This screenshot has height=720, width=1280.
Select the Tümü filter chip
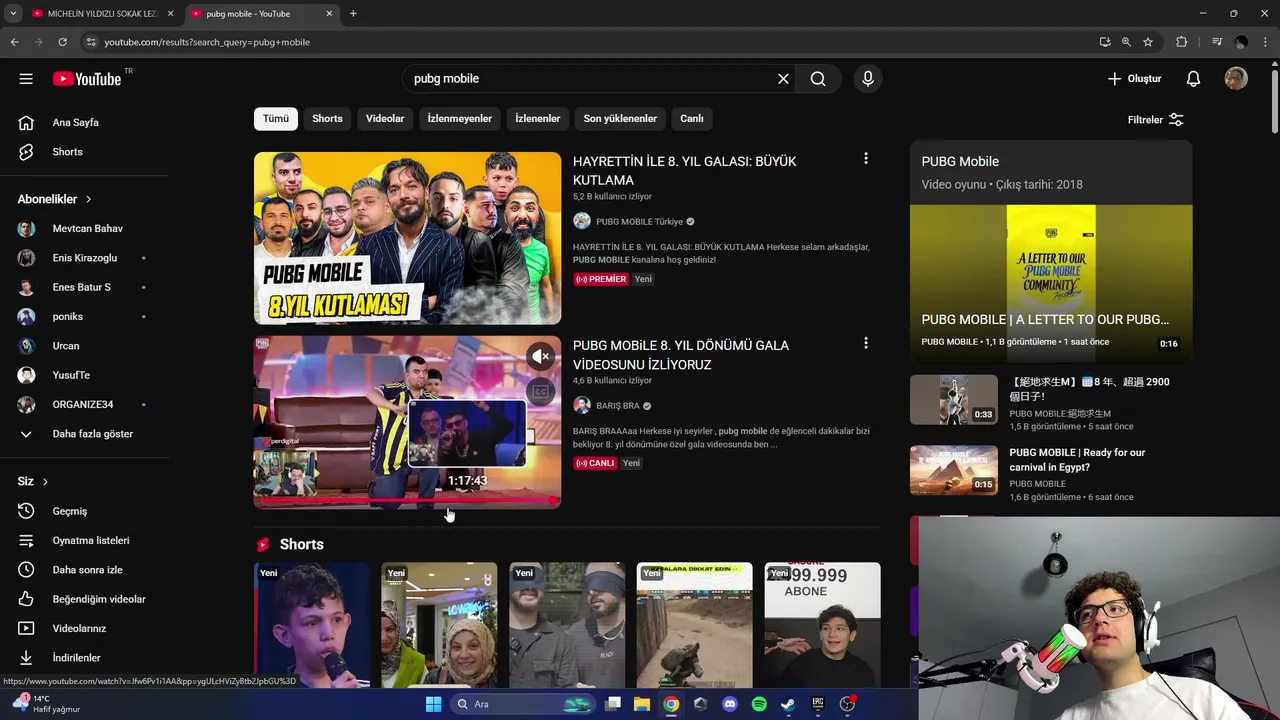(276, 118)
